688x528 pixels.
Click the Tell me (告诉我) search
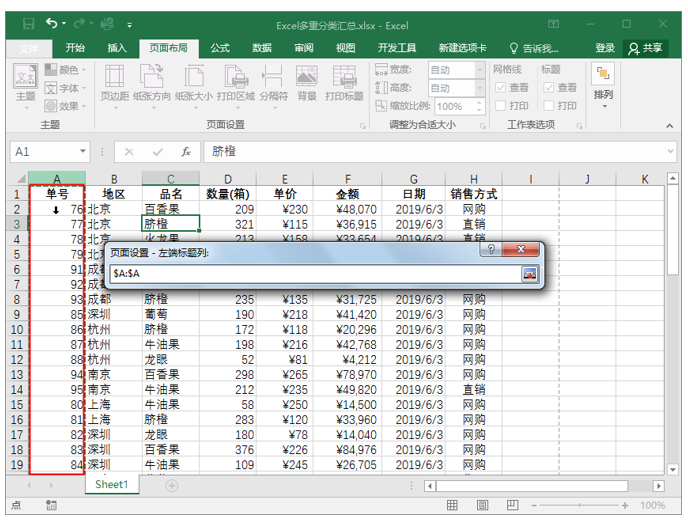pos(534,48)
